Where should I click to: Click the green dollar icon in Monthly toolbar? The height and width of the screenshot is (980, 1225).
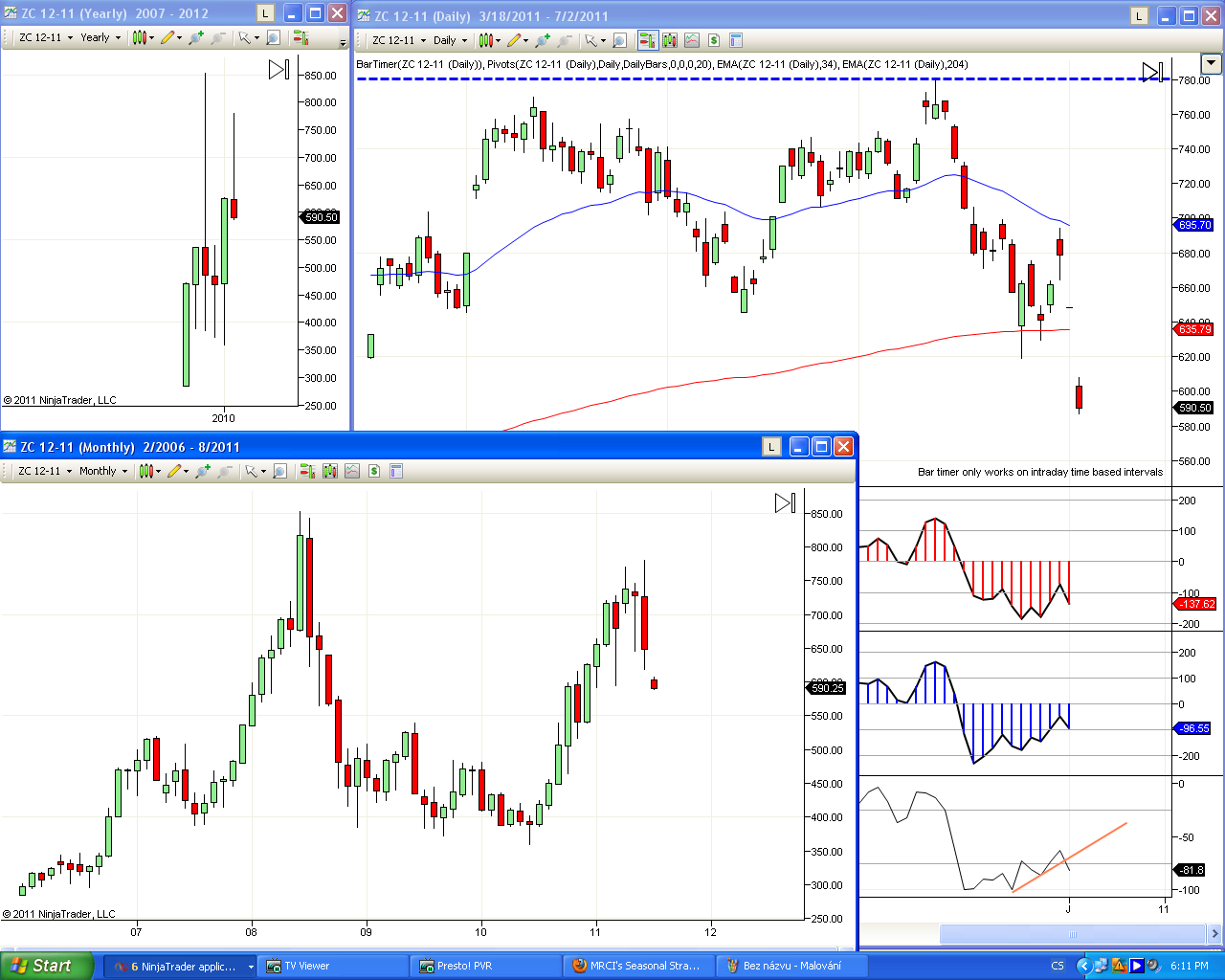[x=374, y=471]
